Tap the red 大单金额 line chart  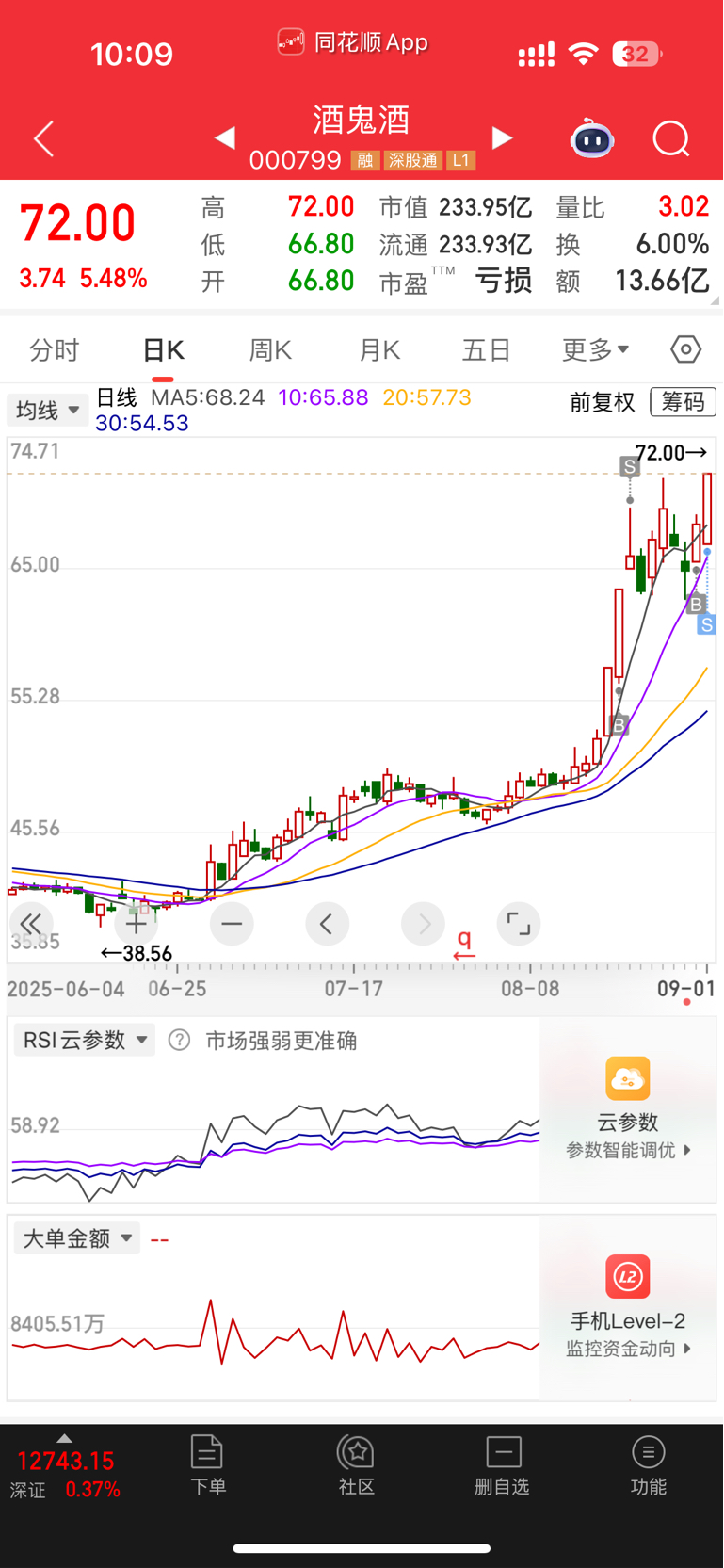tap(275, 1333)
